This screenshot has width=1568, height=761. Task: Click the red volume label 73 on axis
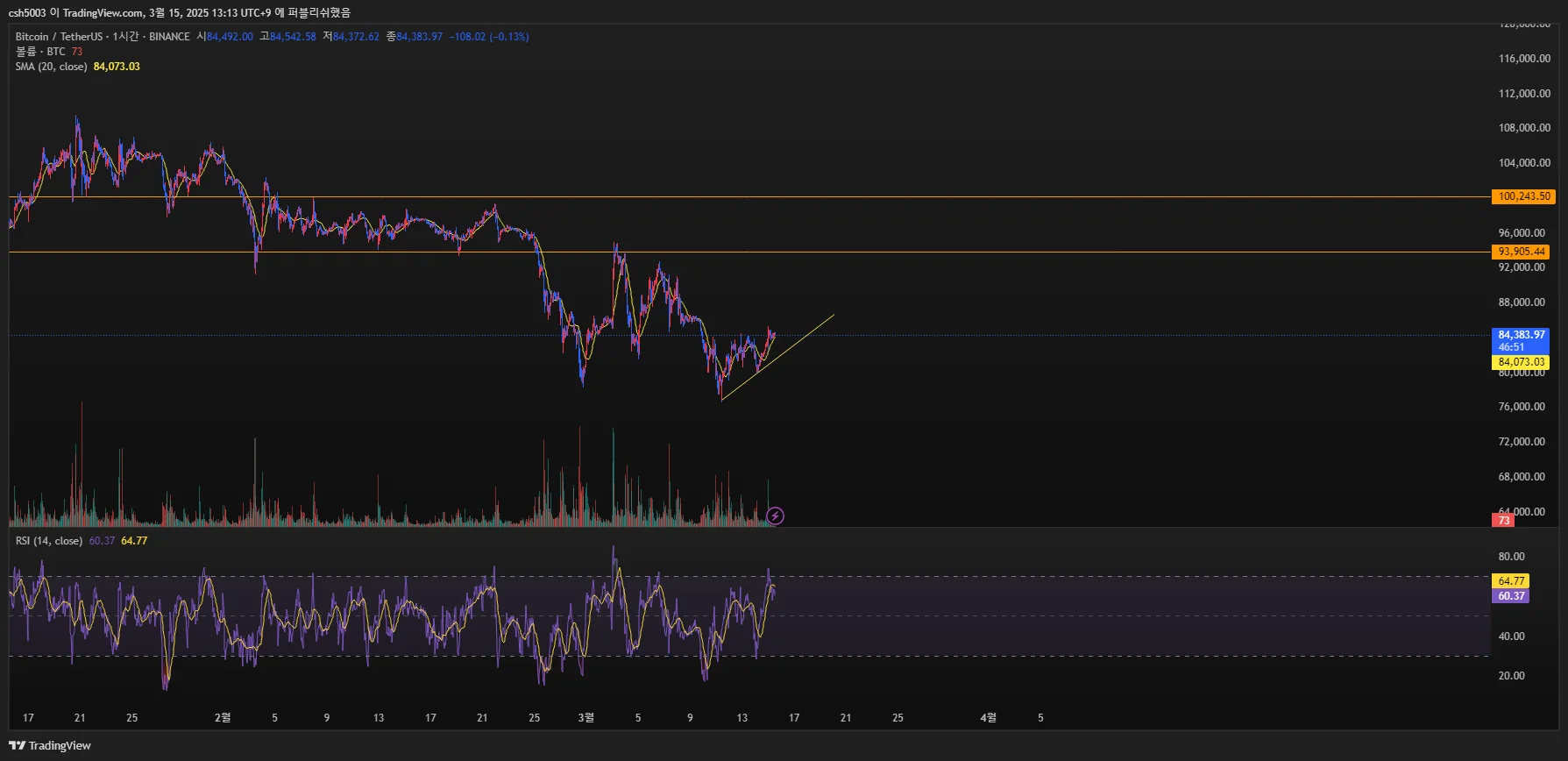(1503, 521)
